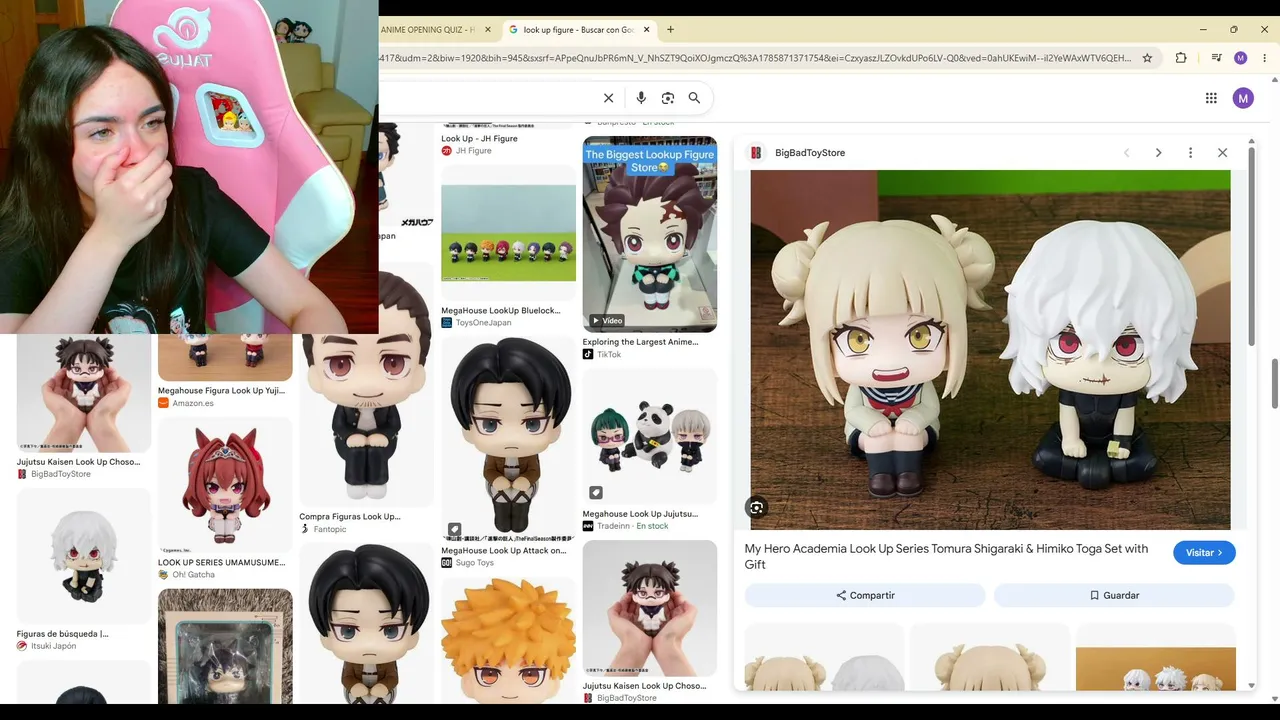Screen dimensions: 1280x720
Task: Close the 'look up figure' tab
Action: pos(646,30)
